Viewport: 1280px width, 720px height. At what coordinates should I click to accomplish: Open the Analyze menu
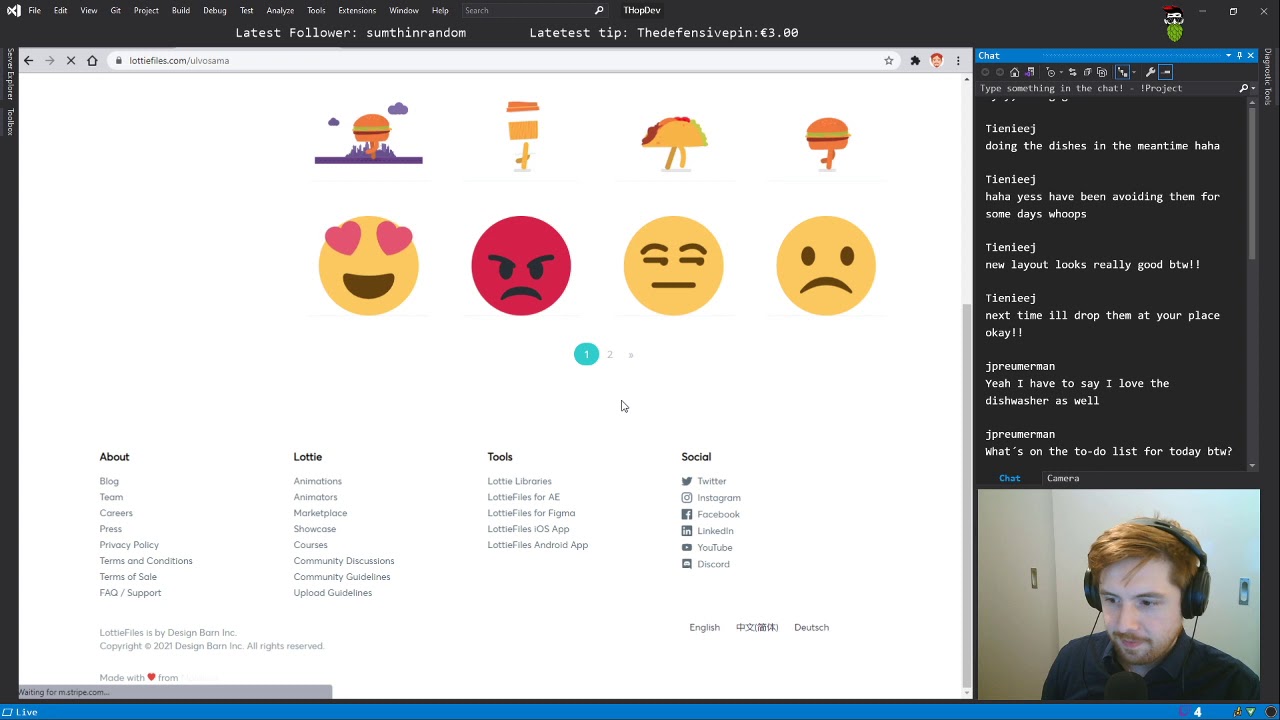pyautogui.click(x=280, y=10)
